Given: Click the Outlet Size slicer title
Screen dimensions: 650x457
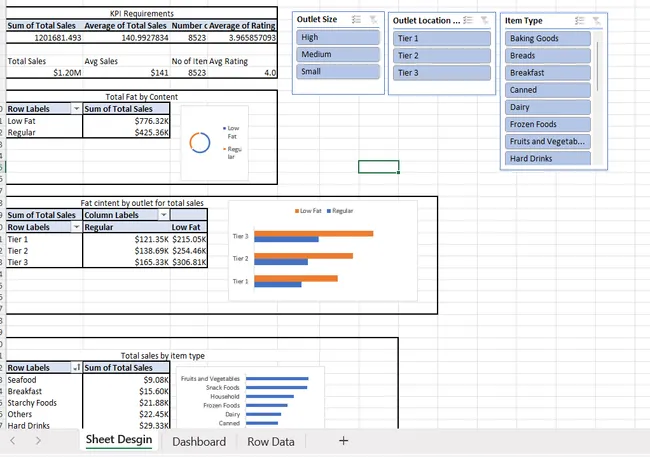Looking at the screenshot, I should tap(317, 19).
